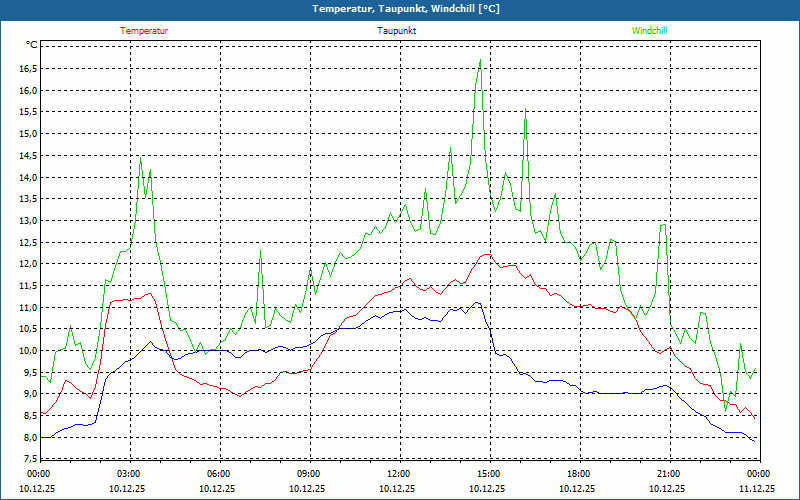Screen dimensions: 800x500
Task: Select the 21:00 time axis label
Action: (x=668, y=474)
